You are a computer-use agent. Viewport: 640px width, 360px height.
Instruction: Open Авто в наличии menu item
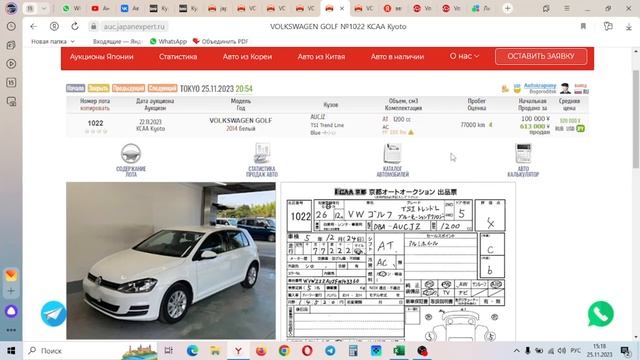[397, 57]
